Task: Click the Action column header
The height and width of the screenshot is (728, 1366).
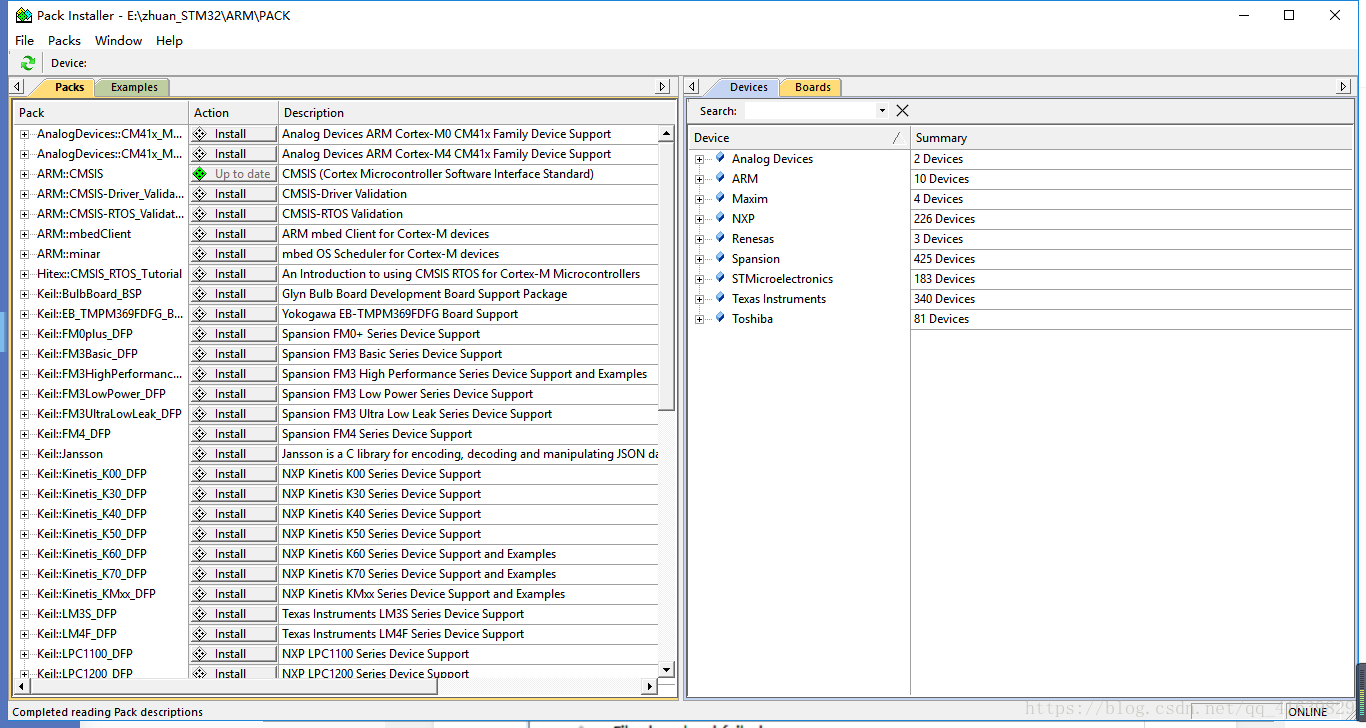Action: [233, 113]
